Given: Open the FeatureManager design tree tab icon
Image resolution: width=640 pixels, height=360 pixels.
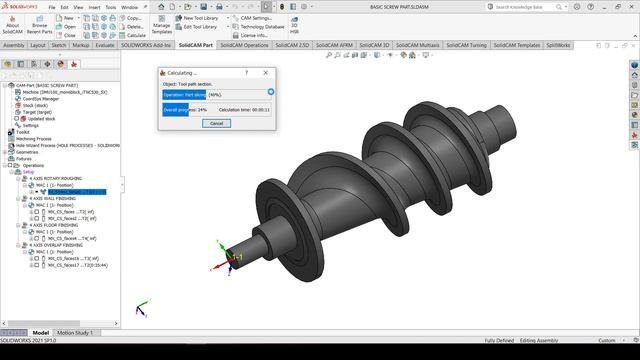Looking at the screenshot, I should click(x=7, y=64).
